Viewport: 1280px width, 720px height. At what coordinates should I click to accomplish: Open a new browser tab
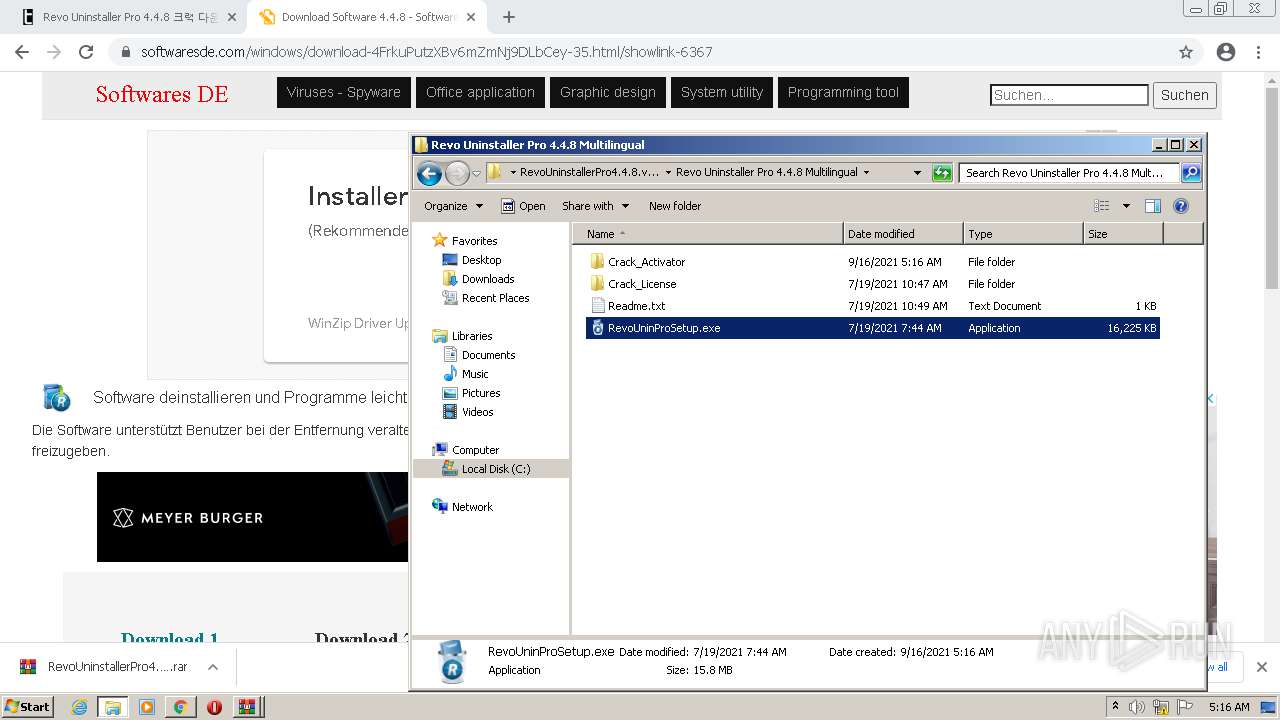pos(509,17)
